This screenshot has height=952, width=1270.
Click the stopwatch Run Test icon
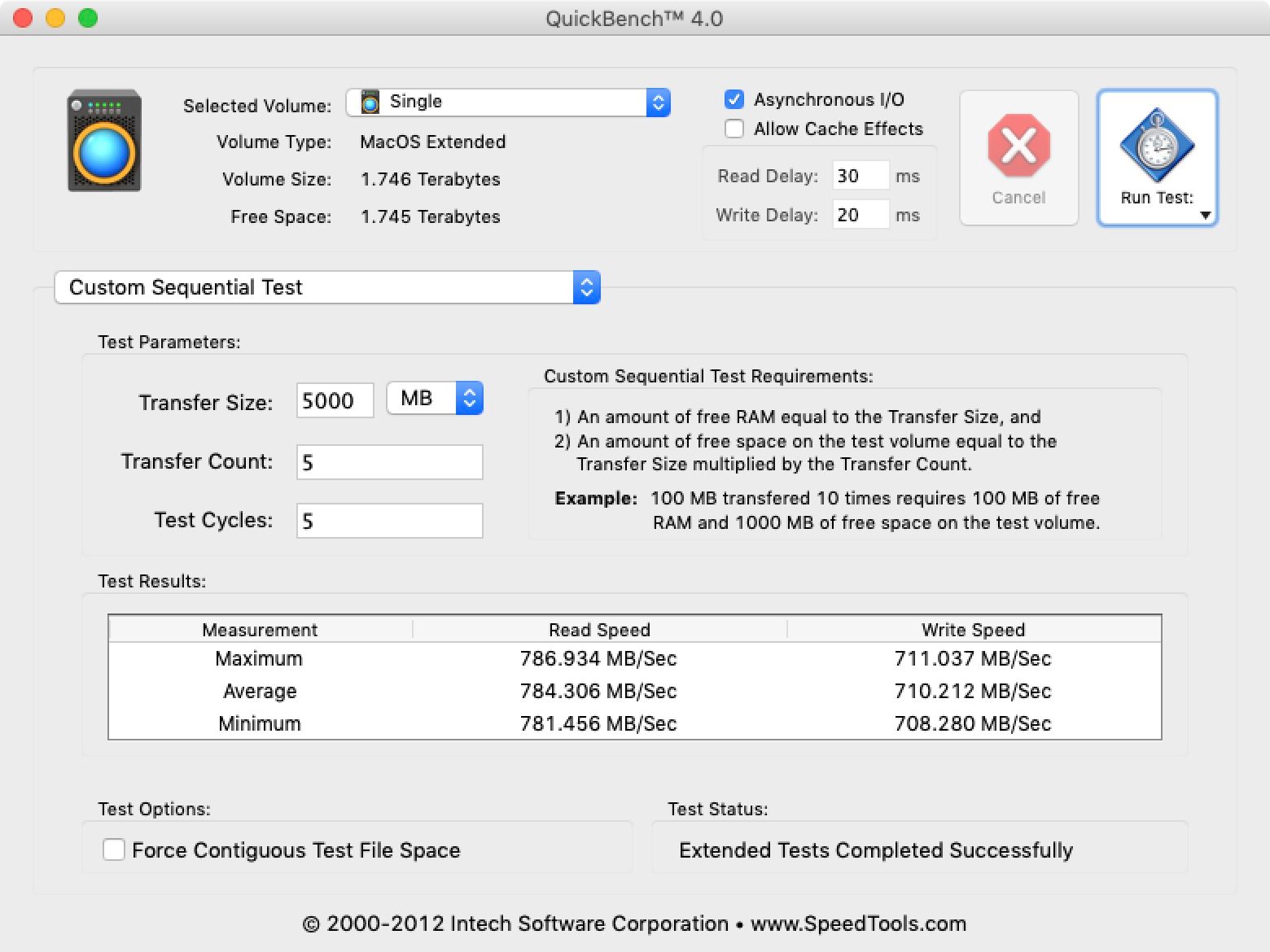point(1157,145)
